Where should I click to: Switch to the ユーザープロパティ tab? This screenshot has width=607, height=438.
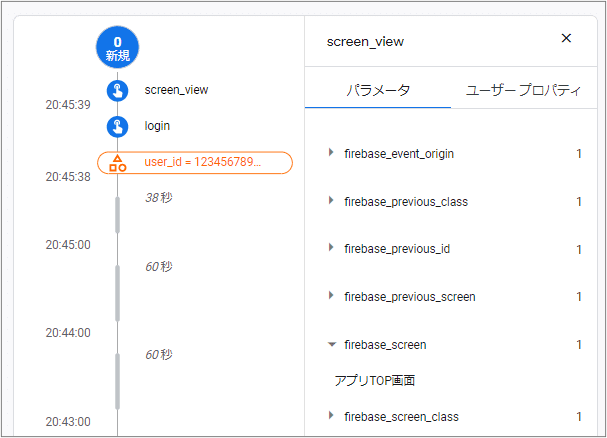point(523,90)
